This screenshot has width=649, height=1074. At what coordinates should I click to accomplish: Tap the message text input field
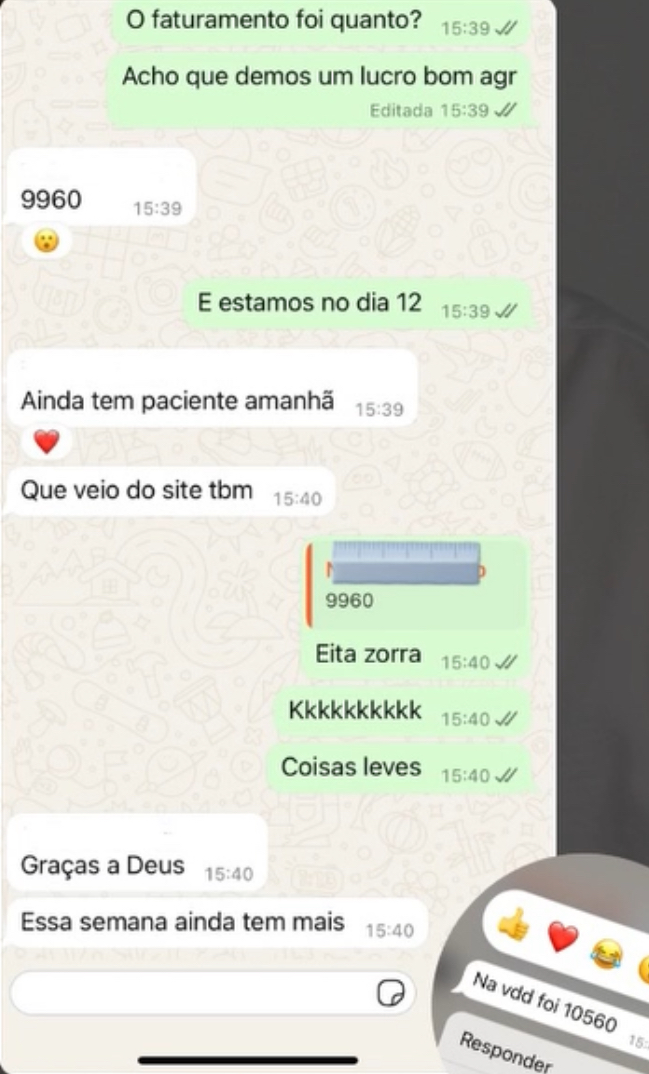point(212,992)
